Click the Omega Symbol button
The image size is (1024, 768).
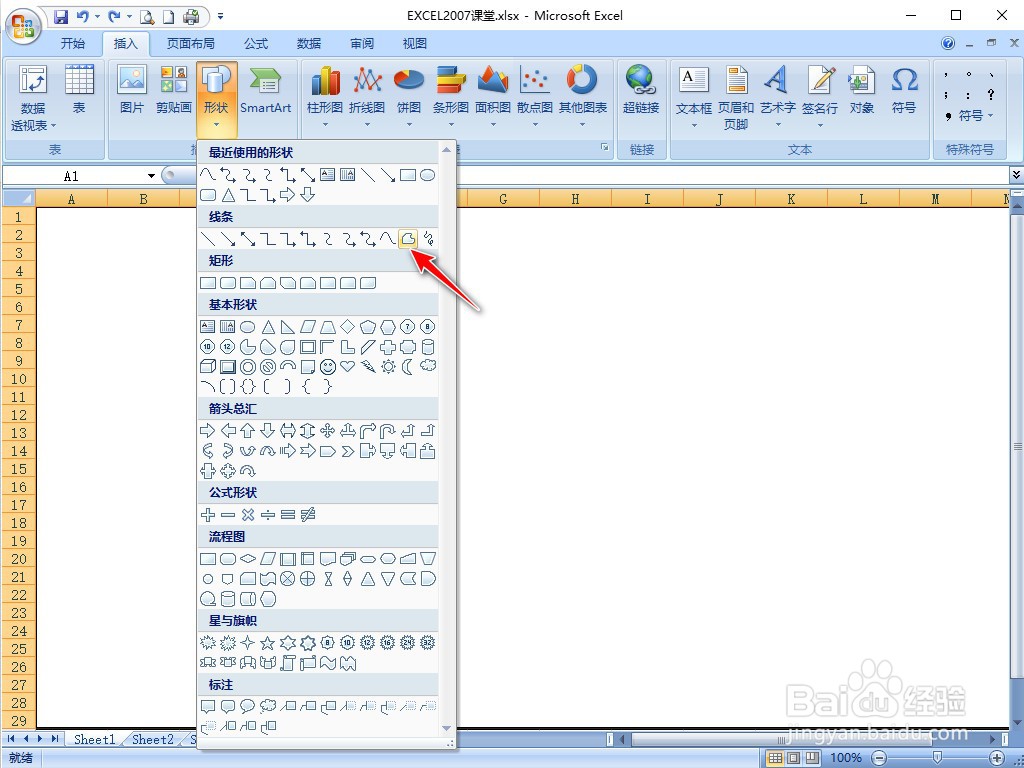(x=904, y=91)
